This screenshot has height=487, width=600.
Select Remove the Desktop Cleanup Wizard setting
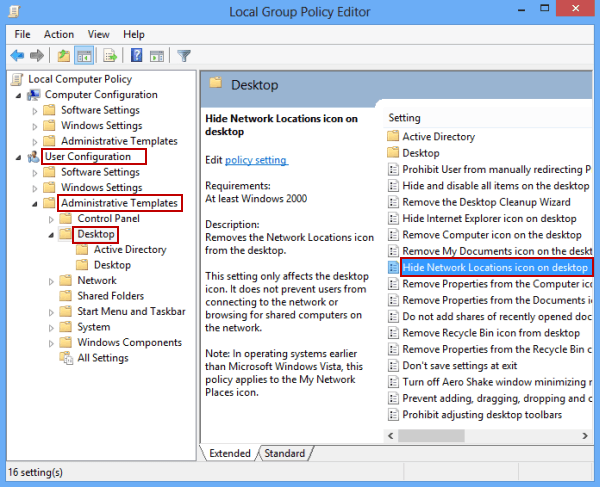486,202
